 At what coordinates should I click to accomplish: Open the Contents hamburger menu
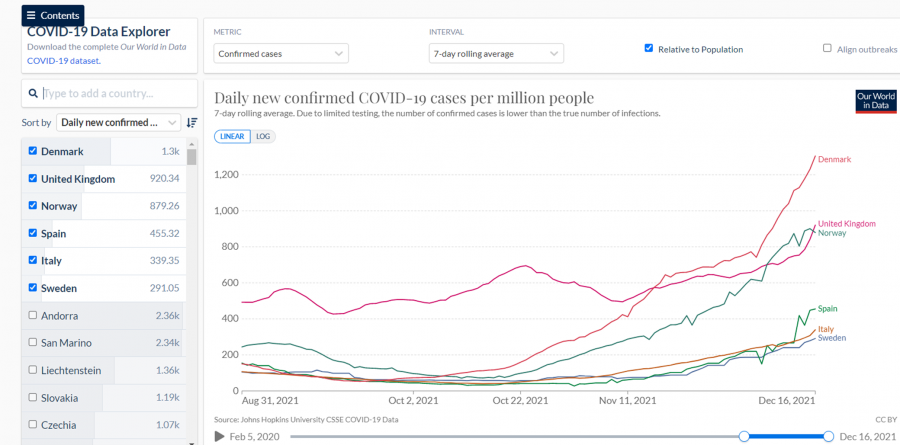point(53,15)
